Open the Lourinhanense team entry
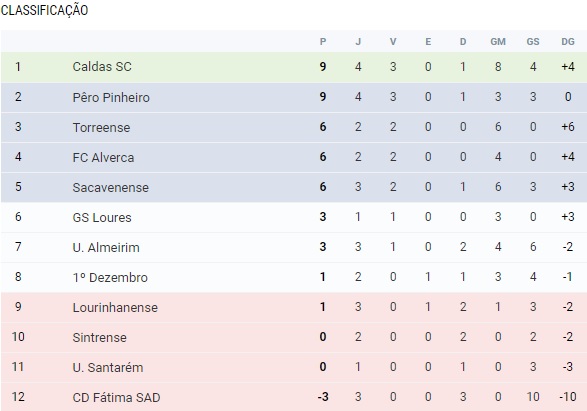Image resolution: width=587 pixels, height=411 pixels. tap(115, 307)
